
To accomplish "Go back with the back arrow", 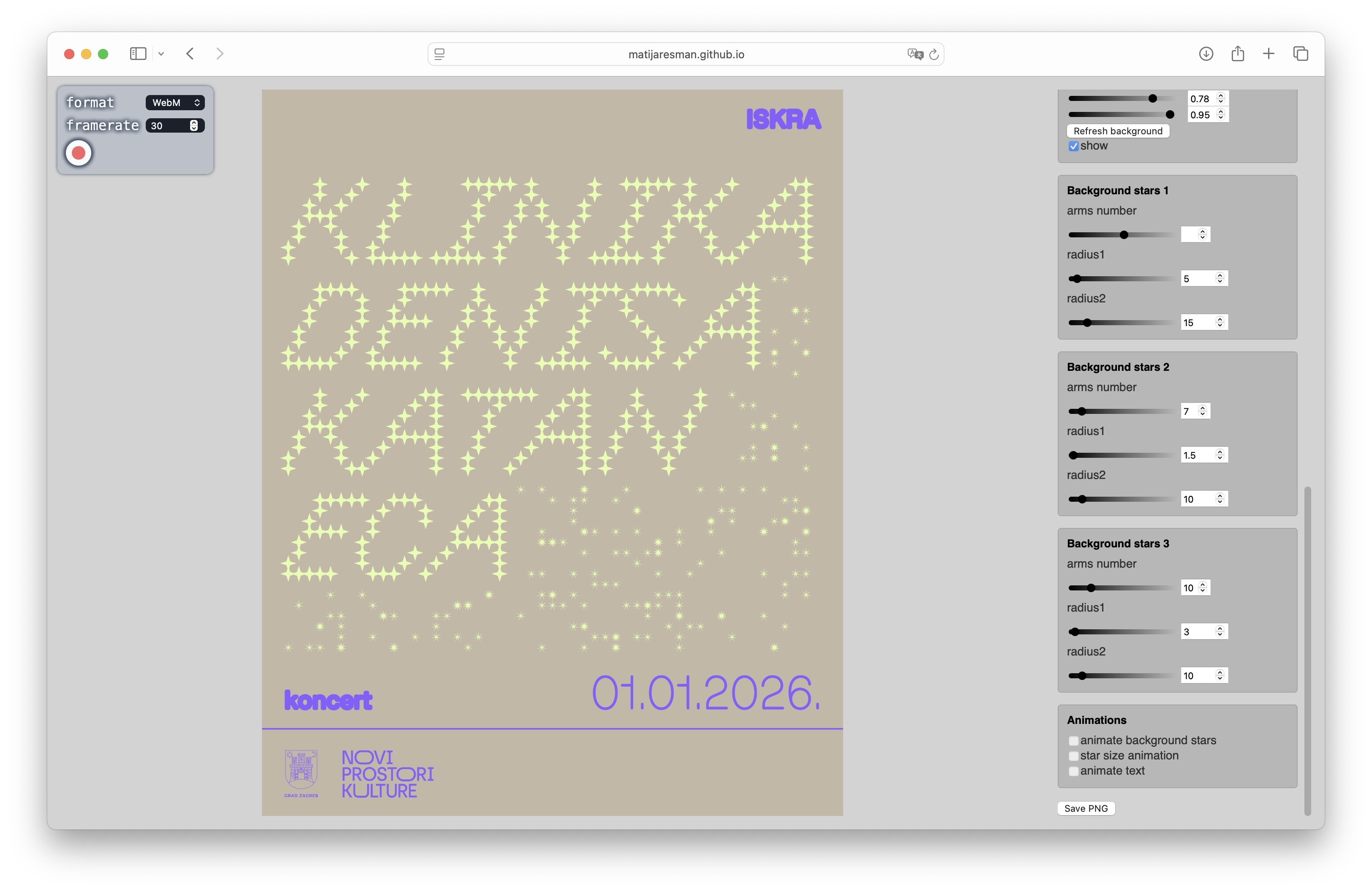I will point(190,54).
